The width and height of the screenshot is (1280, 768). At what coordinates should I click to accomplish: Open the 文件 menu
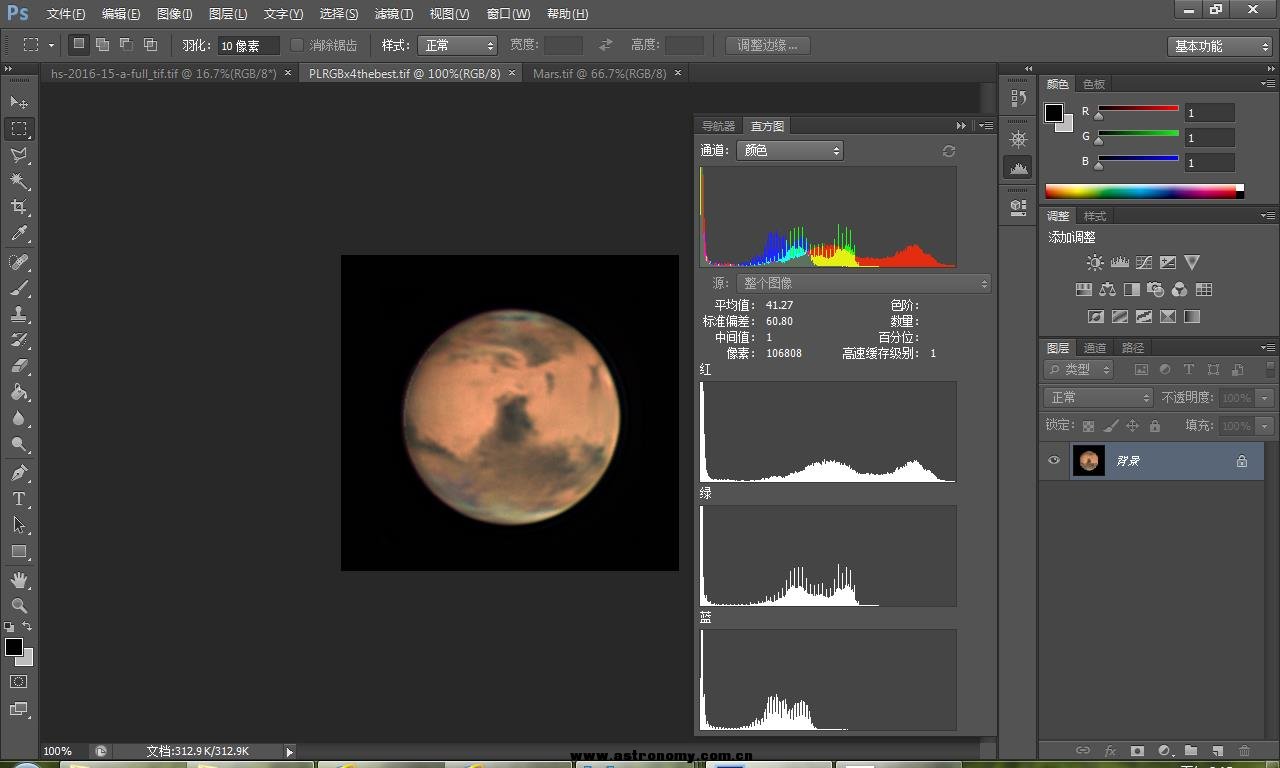tap(66, 14)
